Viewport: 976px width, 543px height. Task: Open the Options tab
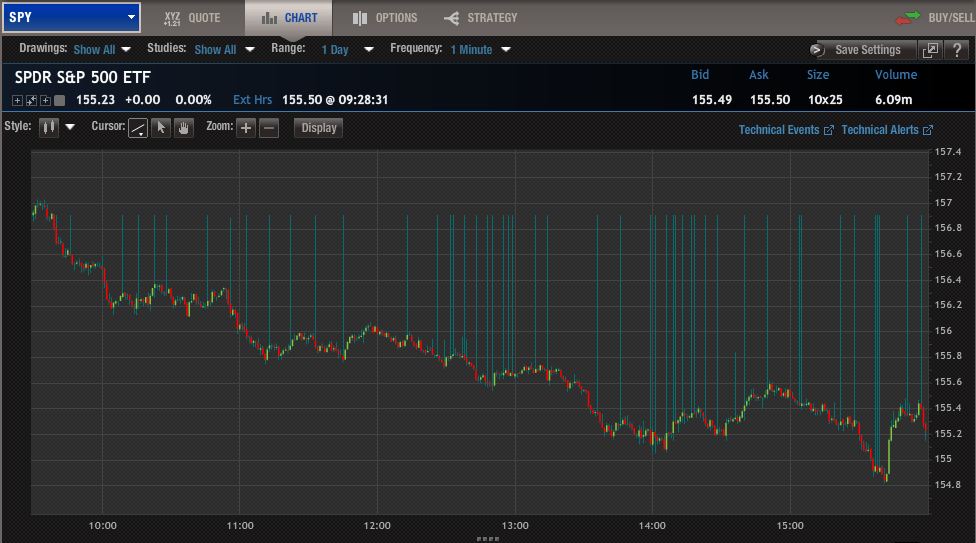tap(385, 18)
